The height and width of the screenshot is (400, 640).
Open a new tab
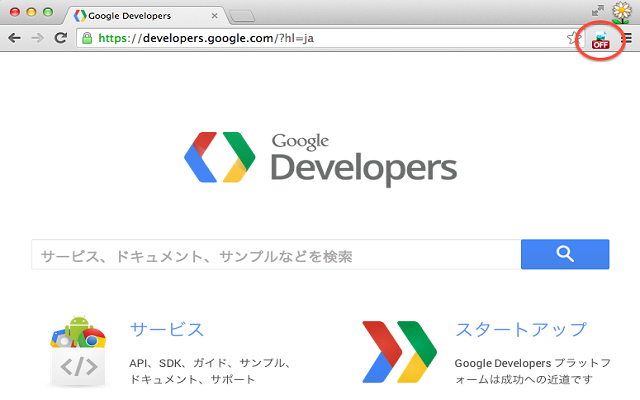coord(242,16)
